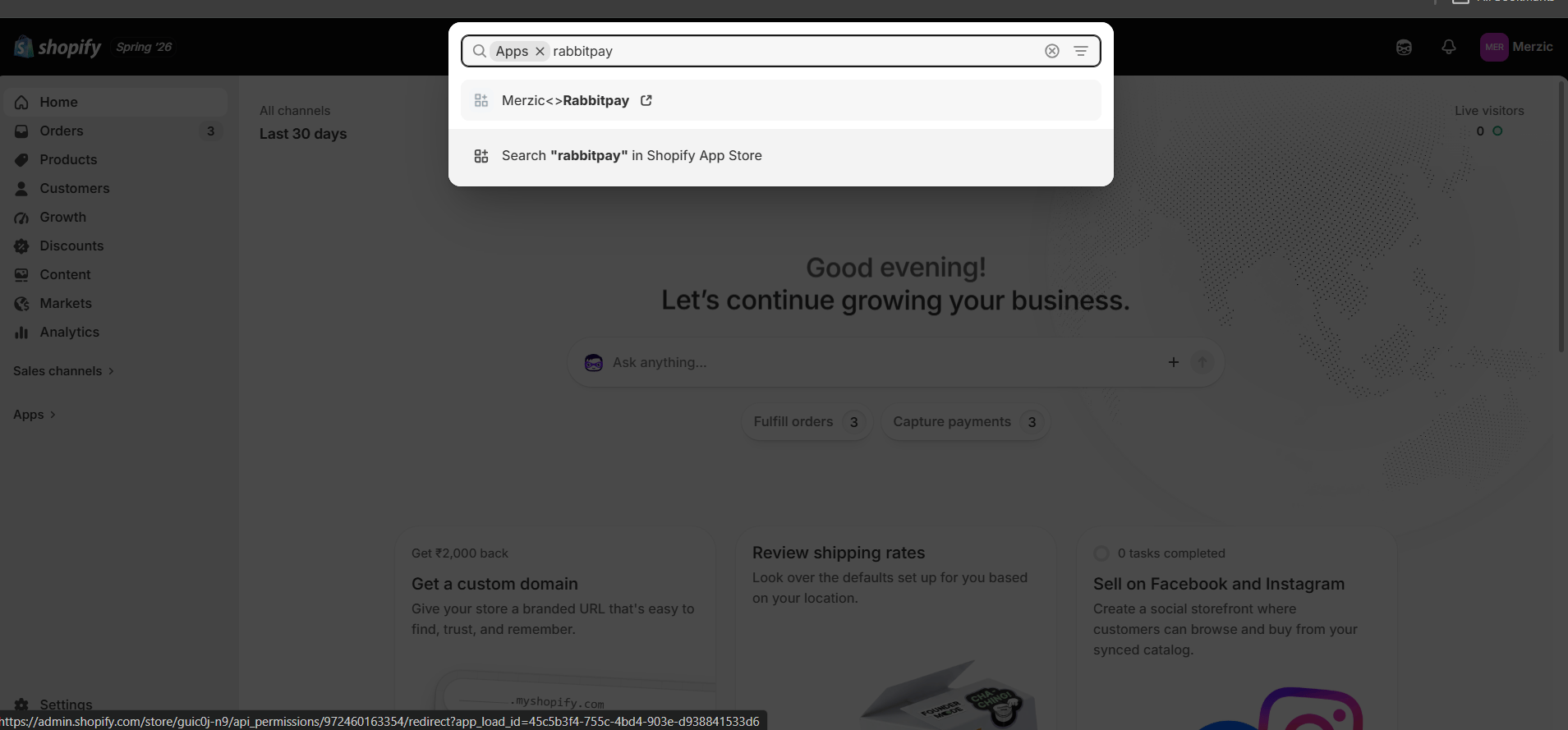This screenshot has height=730, width=1568.
Task: Expand the Sales channels section
Action: coord(63,371)
